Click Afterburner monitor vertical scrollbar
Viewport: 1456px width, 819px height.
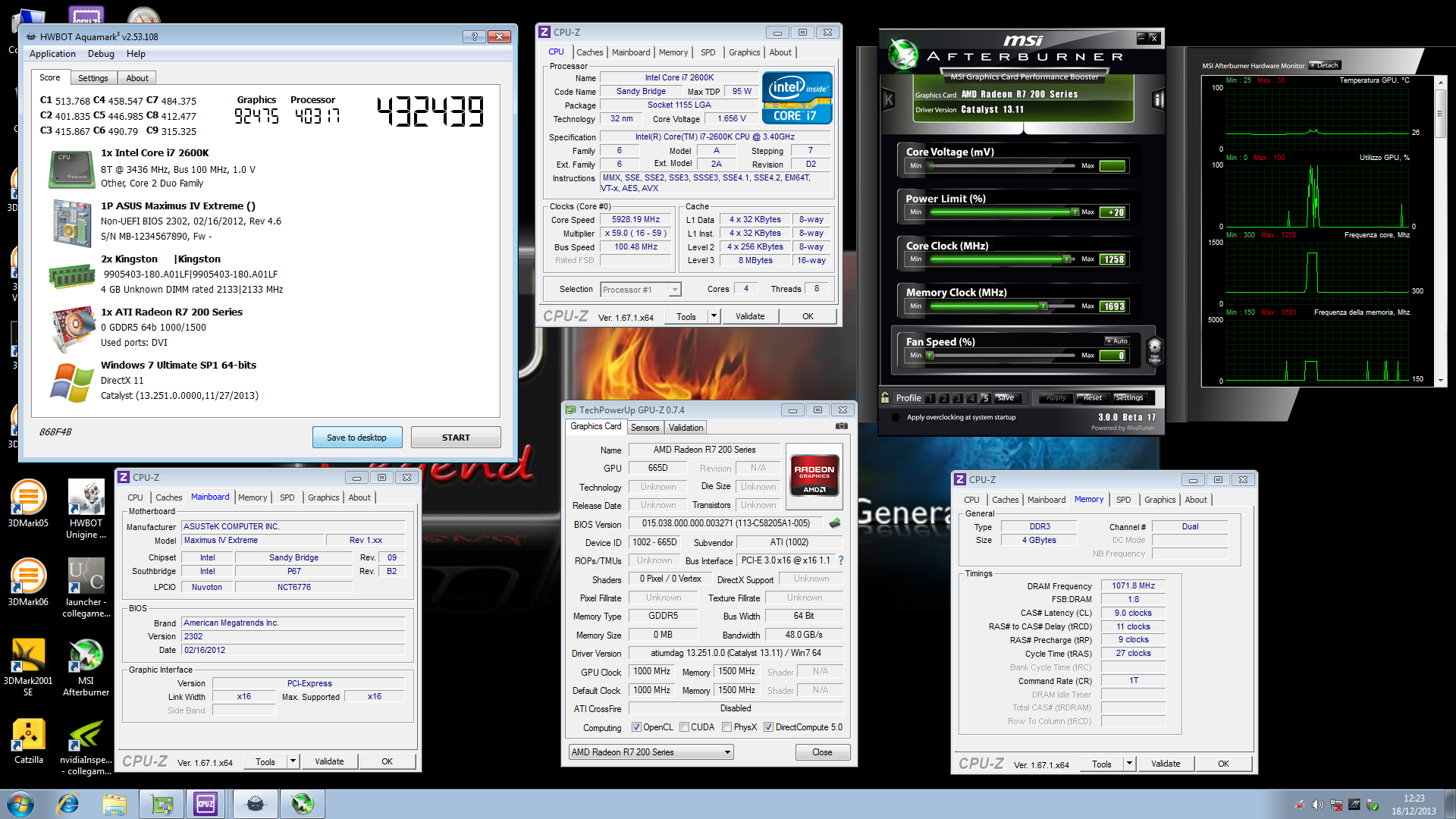[1440, 231]
